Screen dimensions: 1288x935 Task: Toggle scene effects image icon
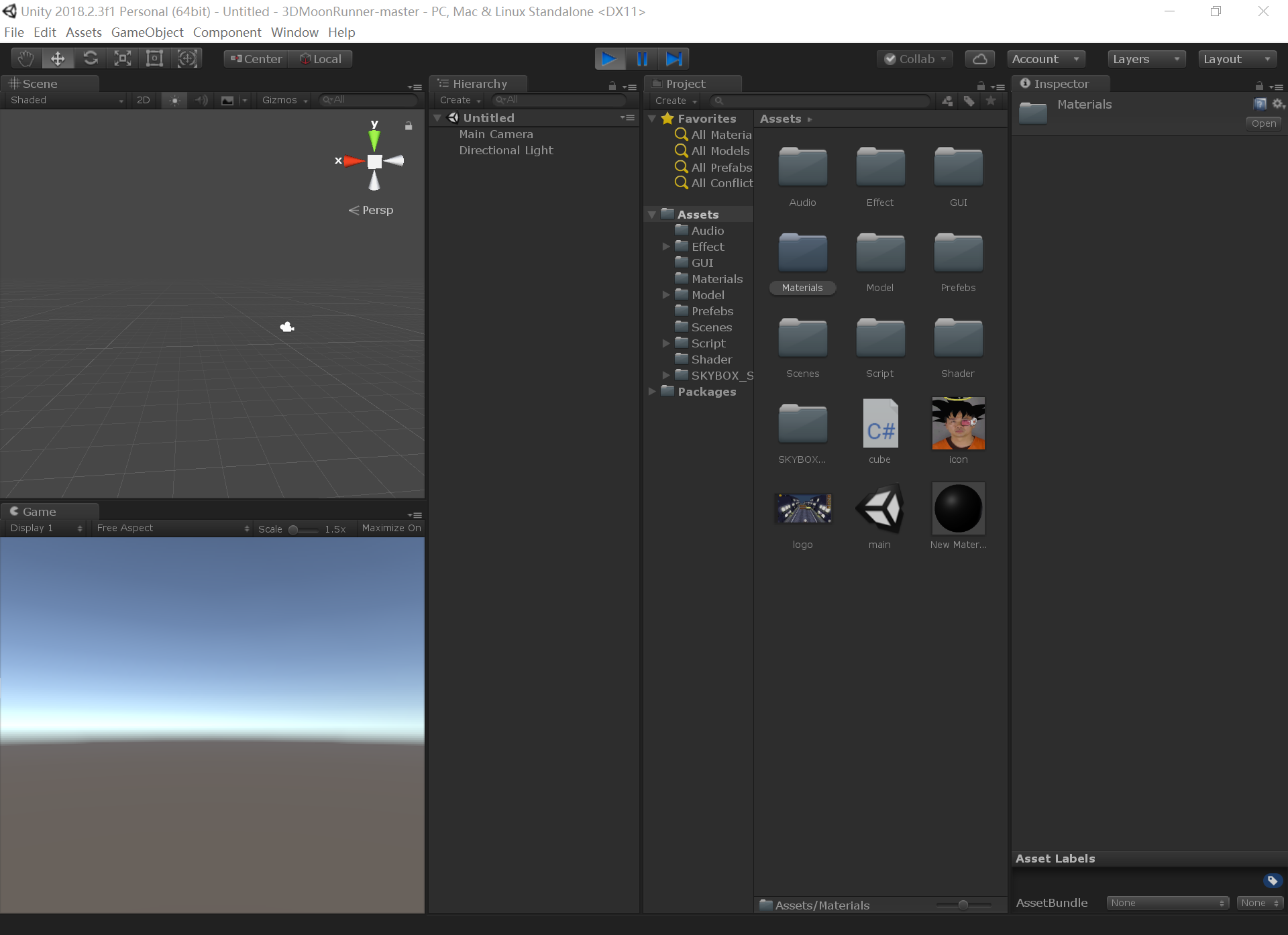(227, 100)
